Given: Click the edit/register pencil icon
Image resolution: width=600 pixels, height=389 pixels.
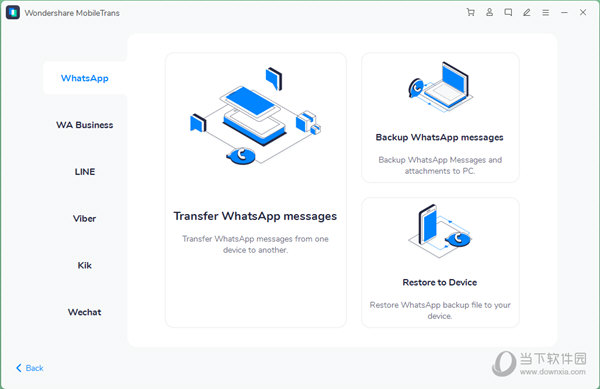Looking at the screenshot, I should (x=527, y=13).
